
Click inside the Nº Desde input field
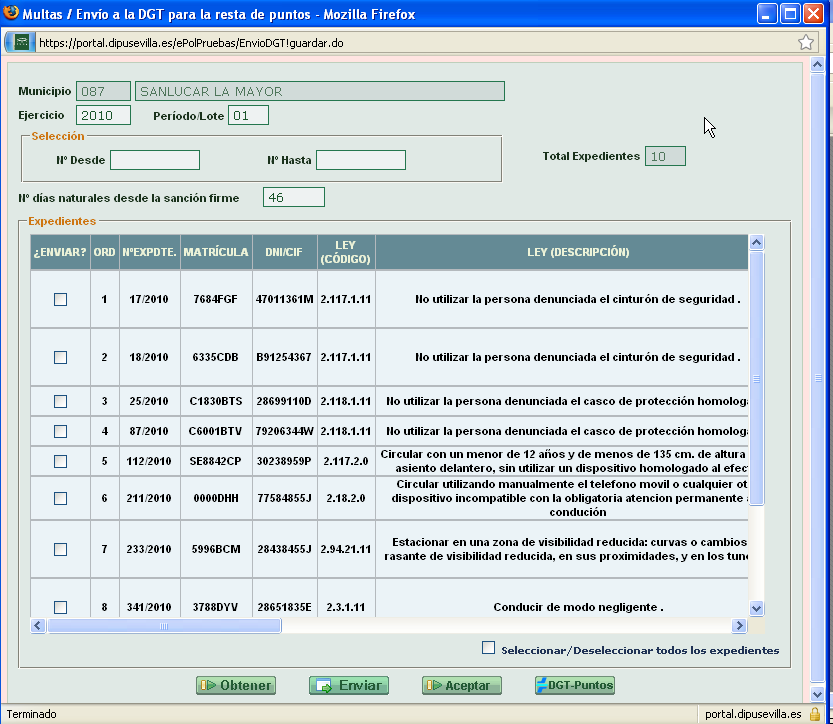click(154, 159)
